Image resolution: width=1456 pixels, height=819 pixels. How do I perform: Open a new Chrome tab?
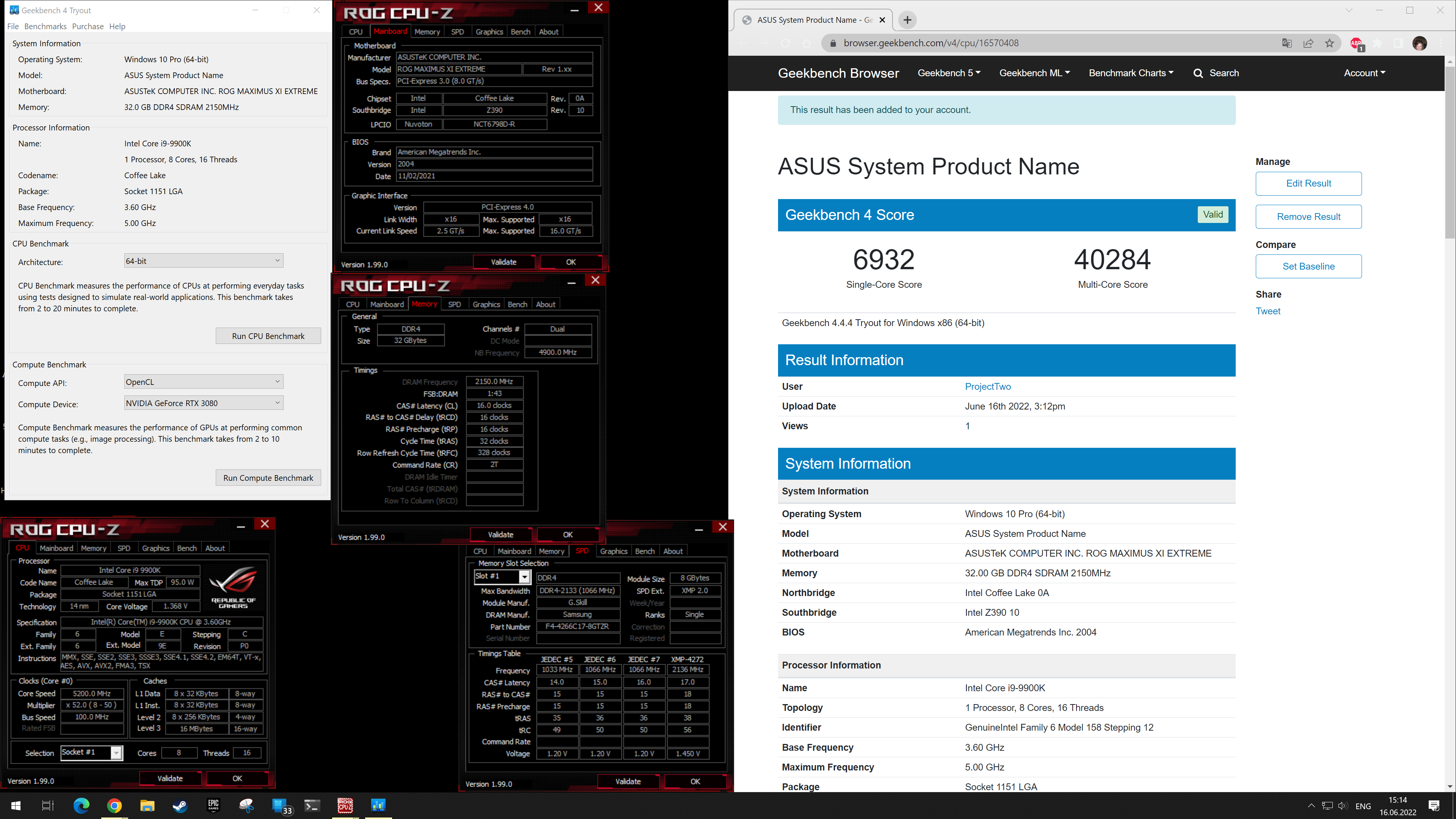pyautogui.click(x=907, y=20)
